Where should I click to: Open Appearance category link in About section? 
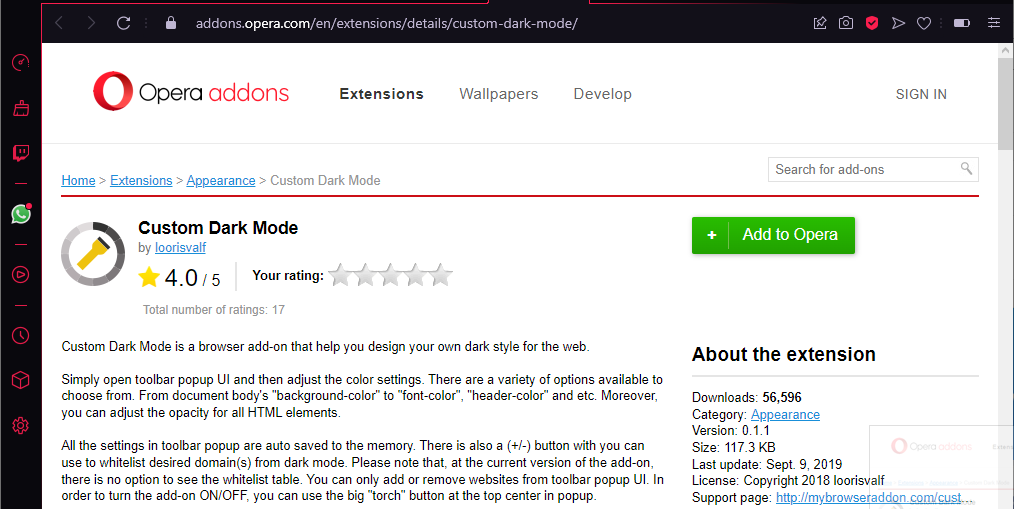tap(785, 415)
